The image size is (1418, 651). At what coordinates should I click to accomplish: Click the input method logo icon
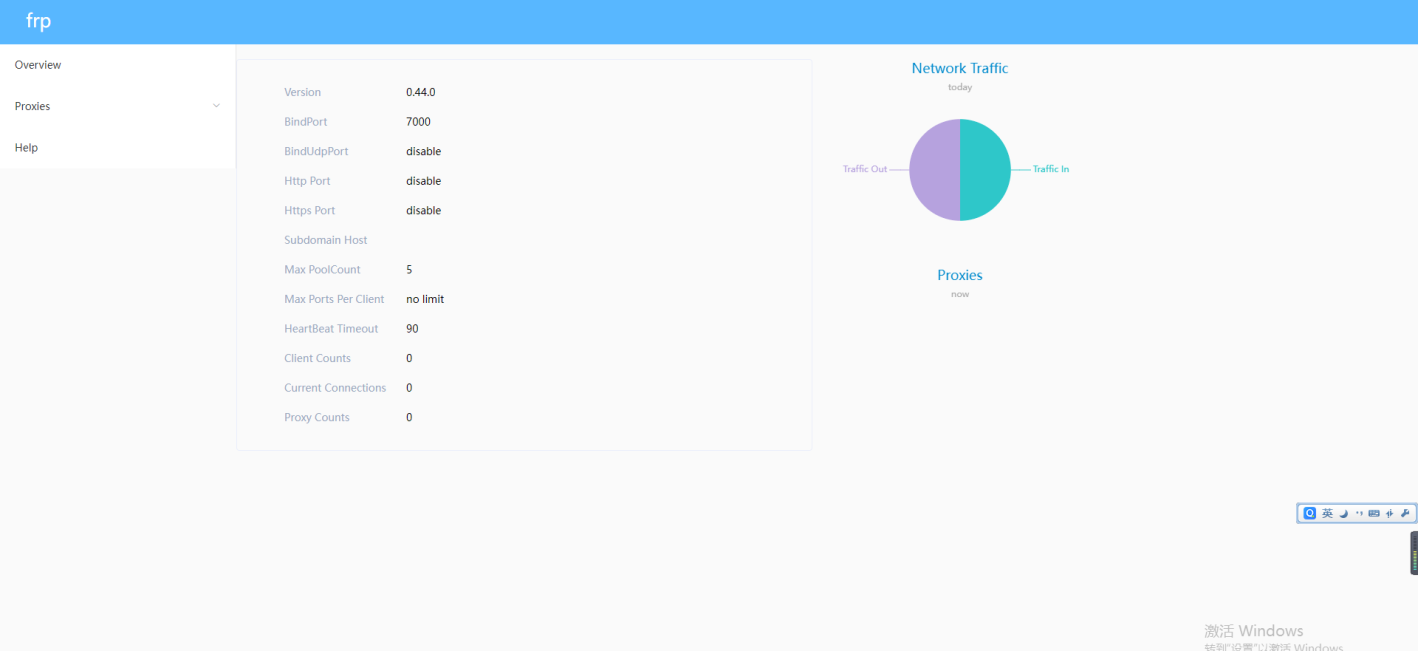pos(1310,513)
